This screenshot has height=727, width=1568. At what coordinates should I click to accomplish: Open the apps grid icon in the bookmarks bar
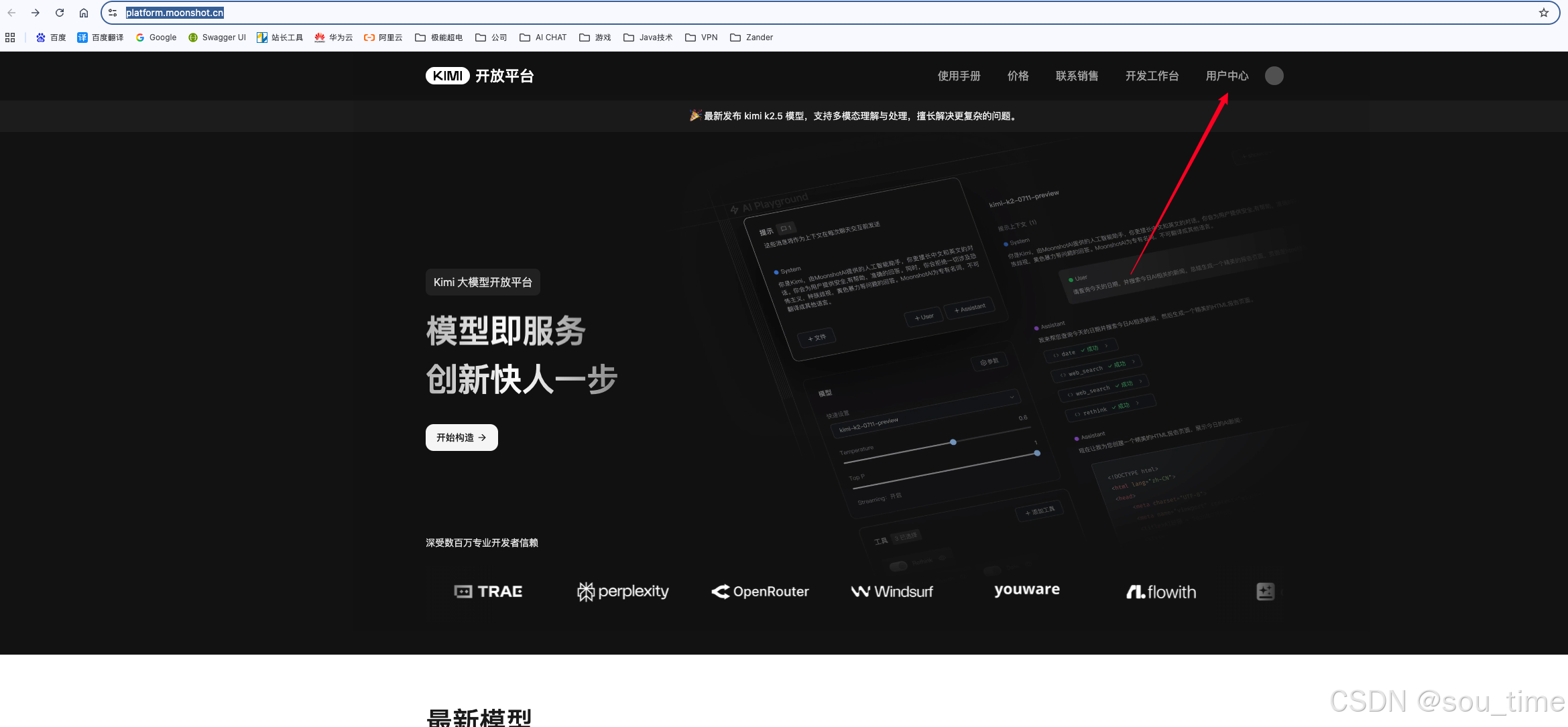click(10, 38)
